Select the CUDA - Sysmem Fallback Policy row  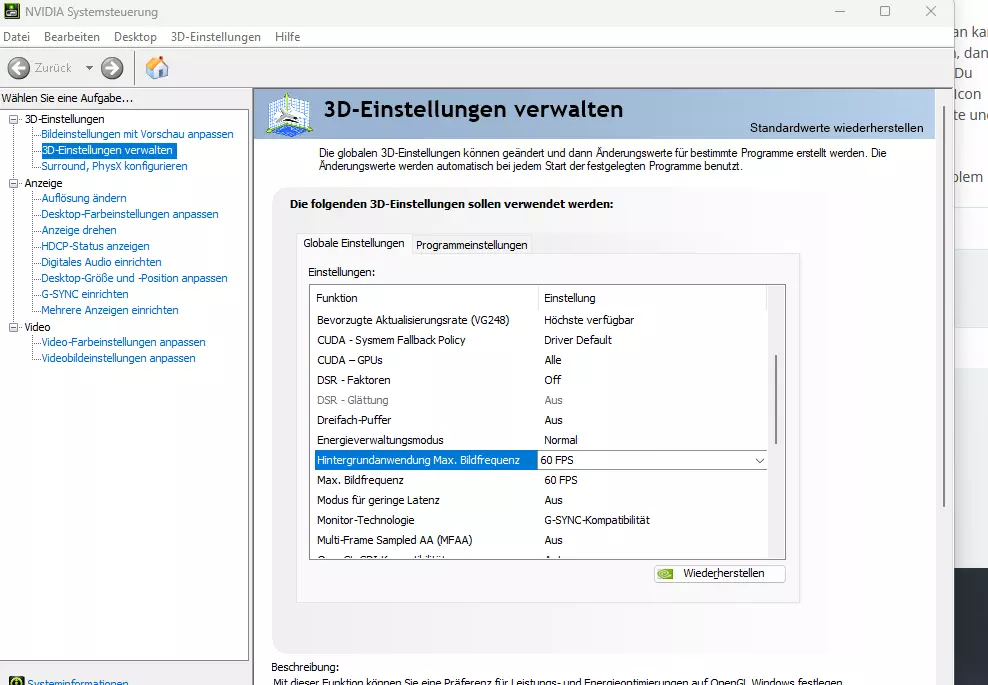coord(541,340)
